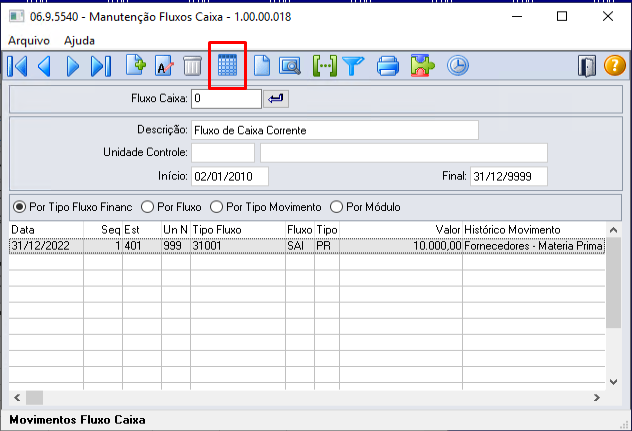Confirm Fluxo Caixa with the enter-arrow button
This screenshot has width=632, height=431.
(x=276, y=99)
